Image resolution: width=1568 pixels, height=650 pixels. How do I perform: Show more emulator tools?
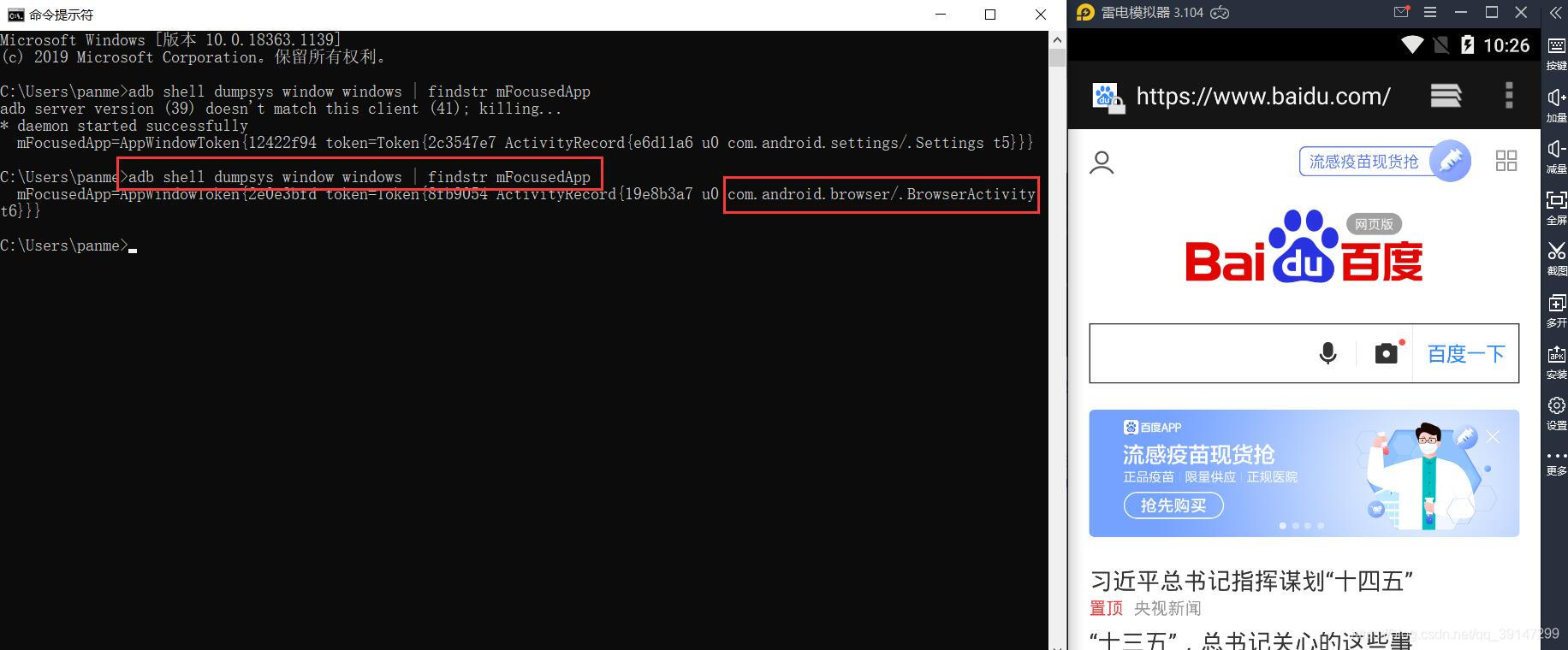click(1556, 463)
